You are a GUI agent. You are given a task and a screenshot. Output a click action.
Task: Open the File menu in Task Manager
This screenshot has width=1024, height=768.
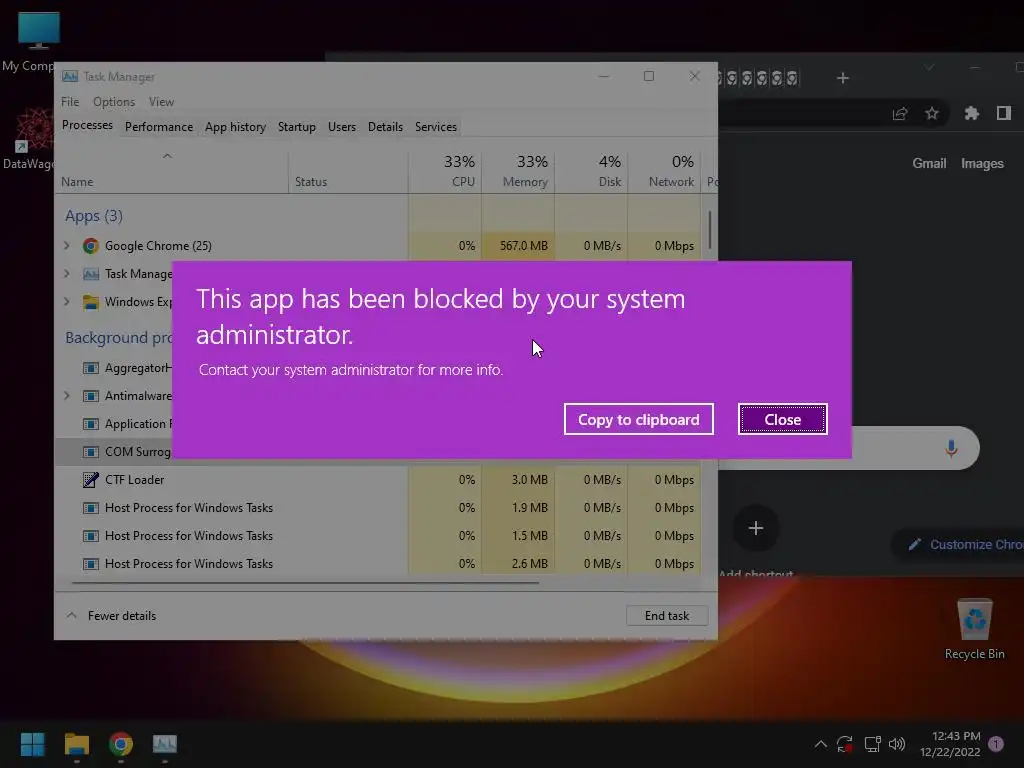tap(70, 102)
